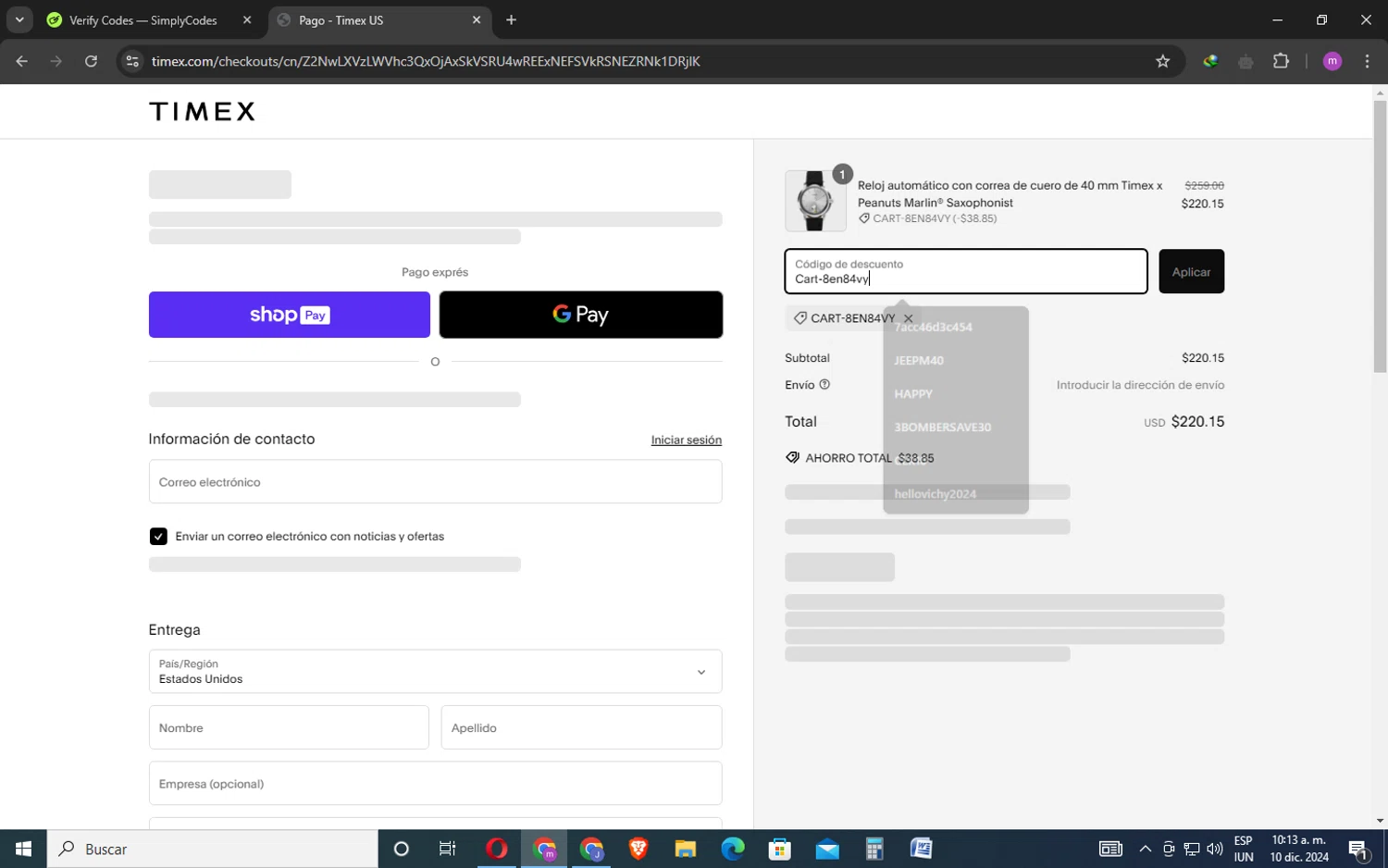Remove the CART-8EN84VY discount tag
The image size is (1388, 868).
coord(908,318)
